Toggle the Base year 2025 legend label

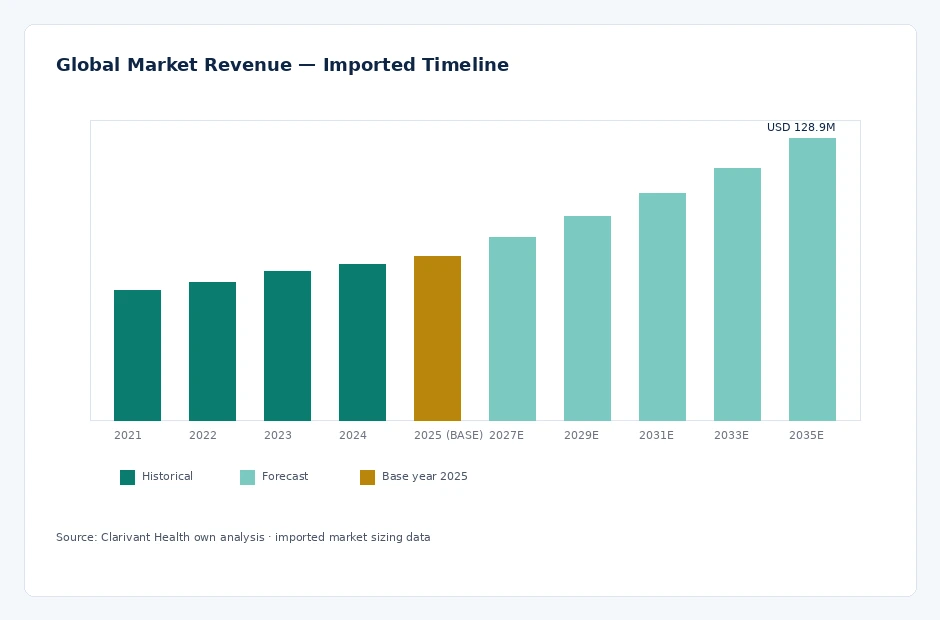(x=424, y=476)
